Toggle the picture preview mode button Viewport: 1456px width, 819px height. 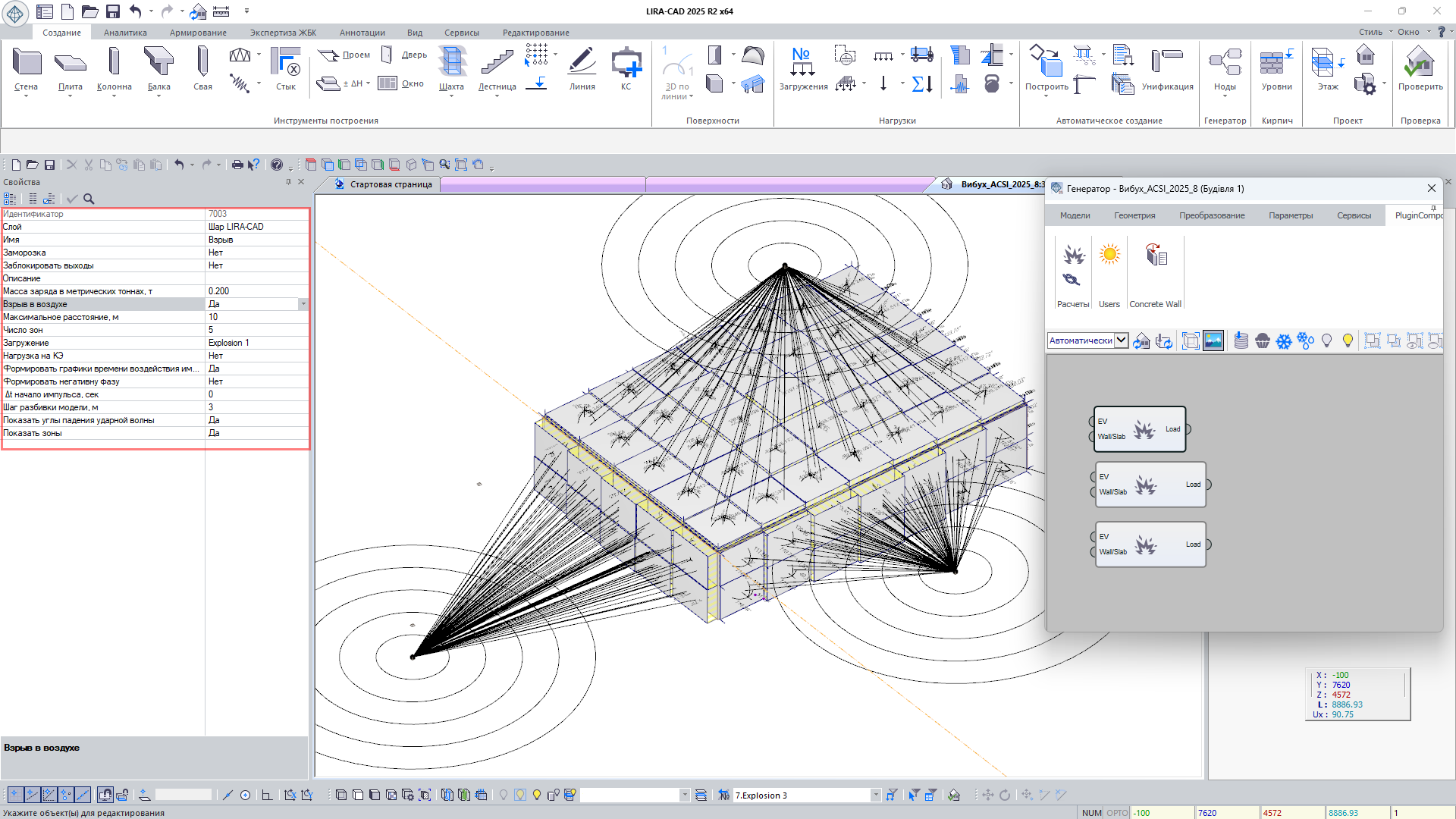click(x=1213, y=341)
